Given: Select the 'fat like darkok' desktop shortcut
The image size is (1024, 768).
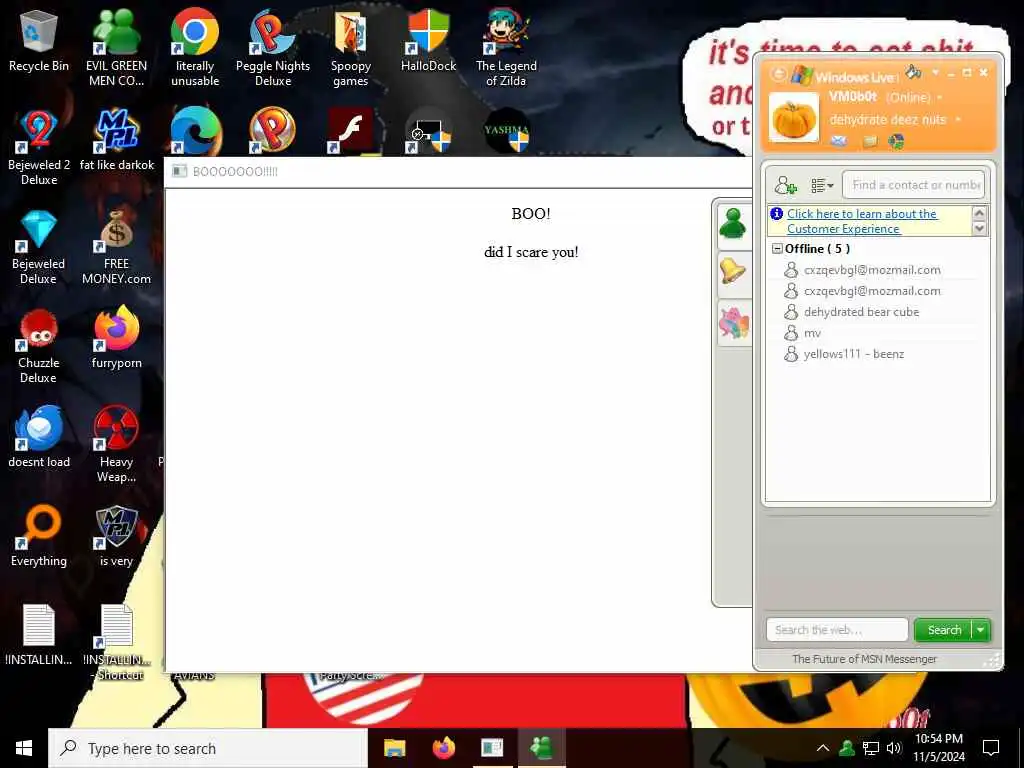Looking at the screenshot, I should pos(116,140).
